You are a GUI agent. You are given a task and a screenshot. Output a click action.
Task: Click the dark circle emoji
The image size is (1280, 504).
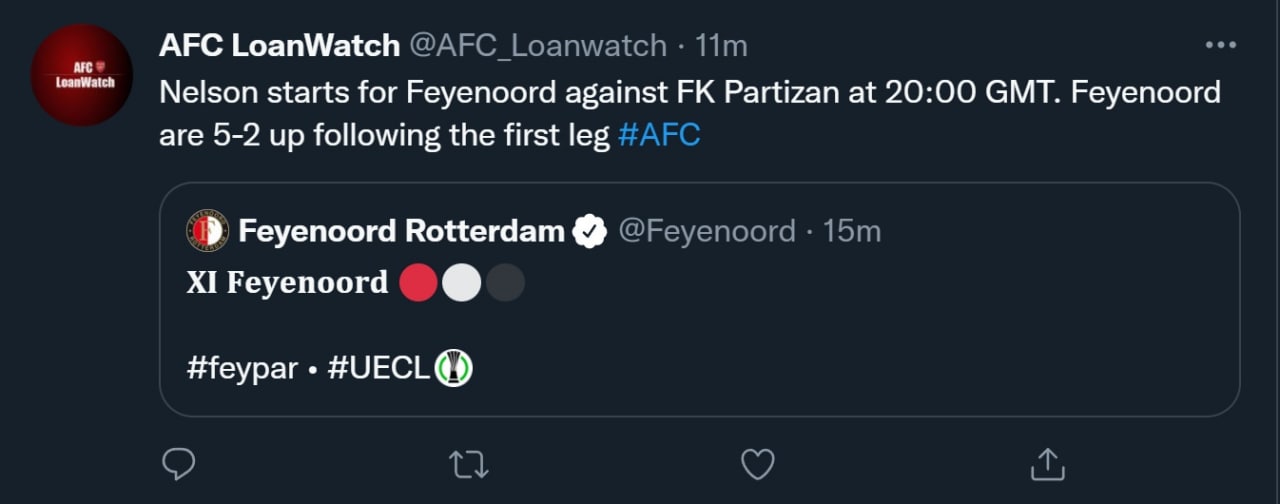point(504,283)
